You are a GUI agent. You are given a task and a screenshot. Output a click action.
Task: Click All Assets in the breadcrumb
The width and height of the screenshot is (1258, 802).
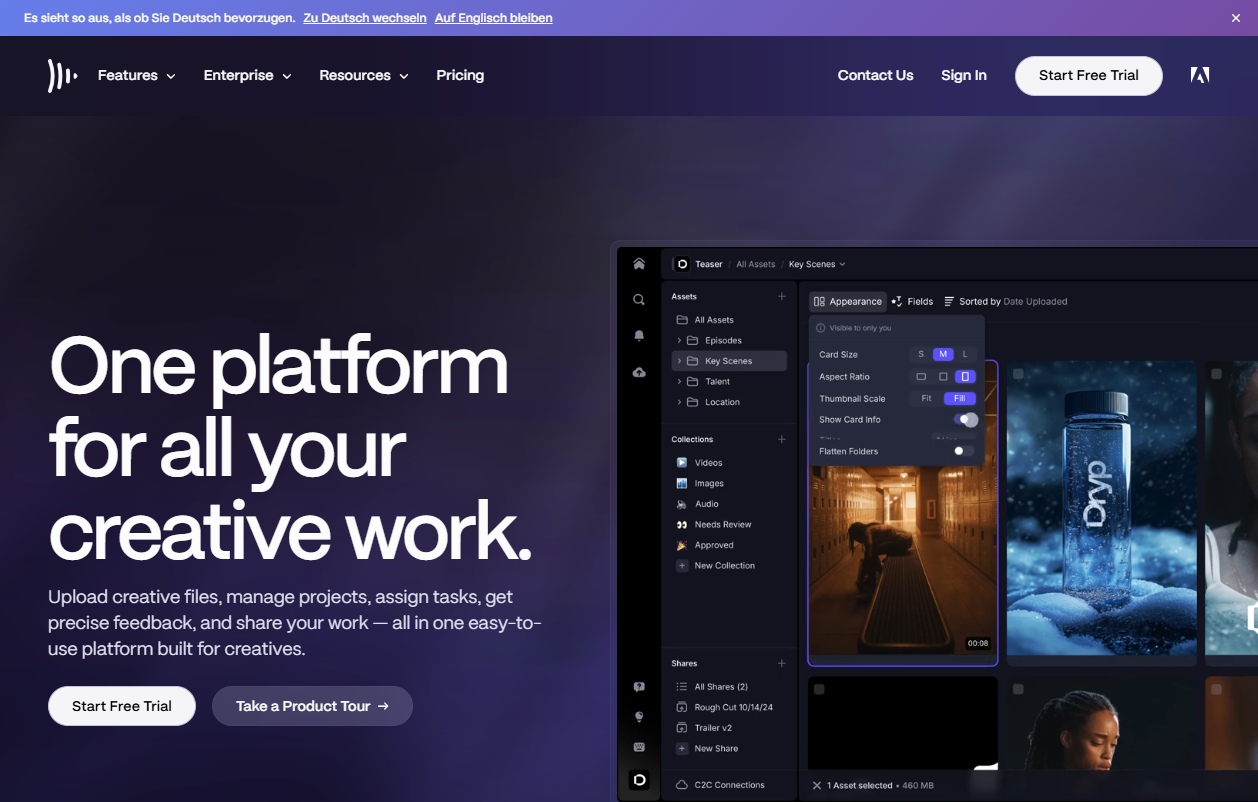pyautogui.click(x=756, y=264)
